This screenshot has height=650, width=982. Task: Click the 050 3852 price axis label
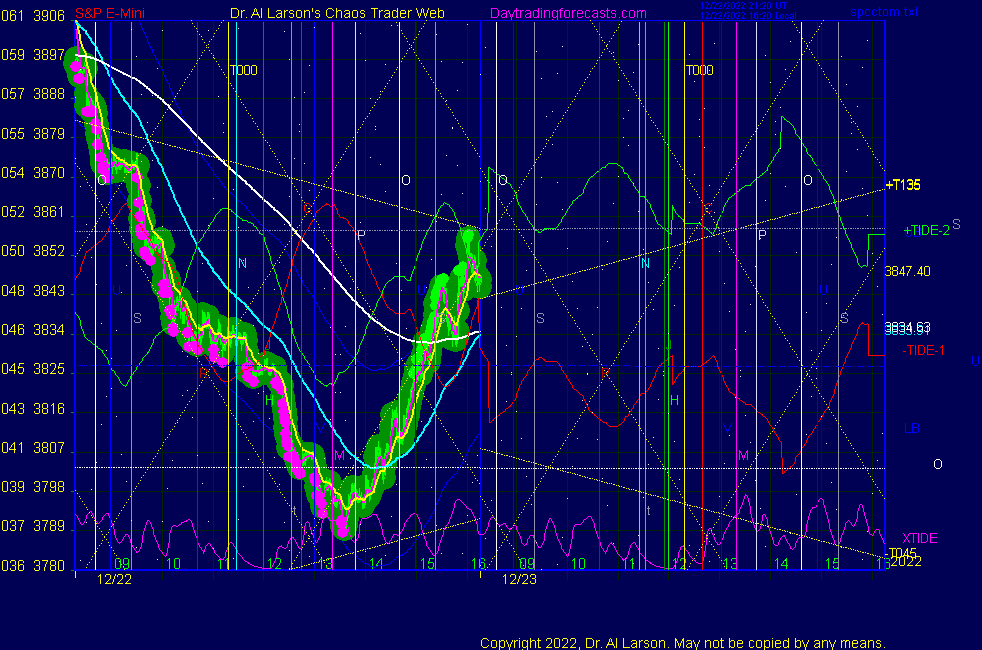(x=33, y=251)
